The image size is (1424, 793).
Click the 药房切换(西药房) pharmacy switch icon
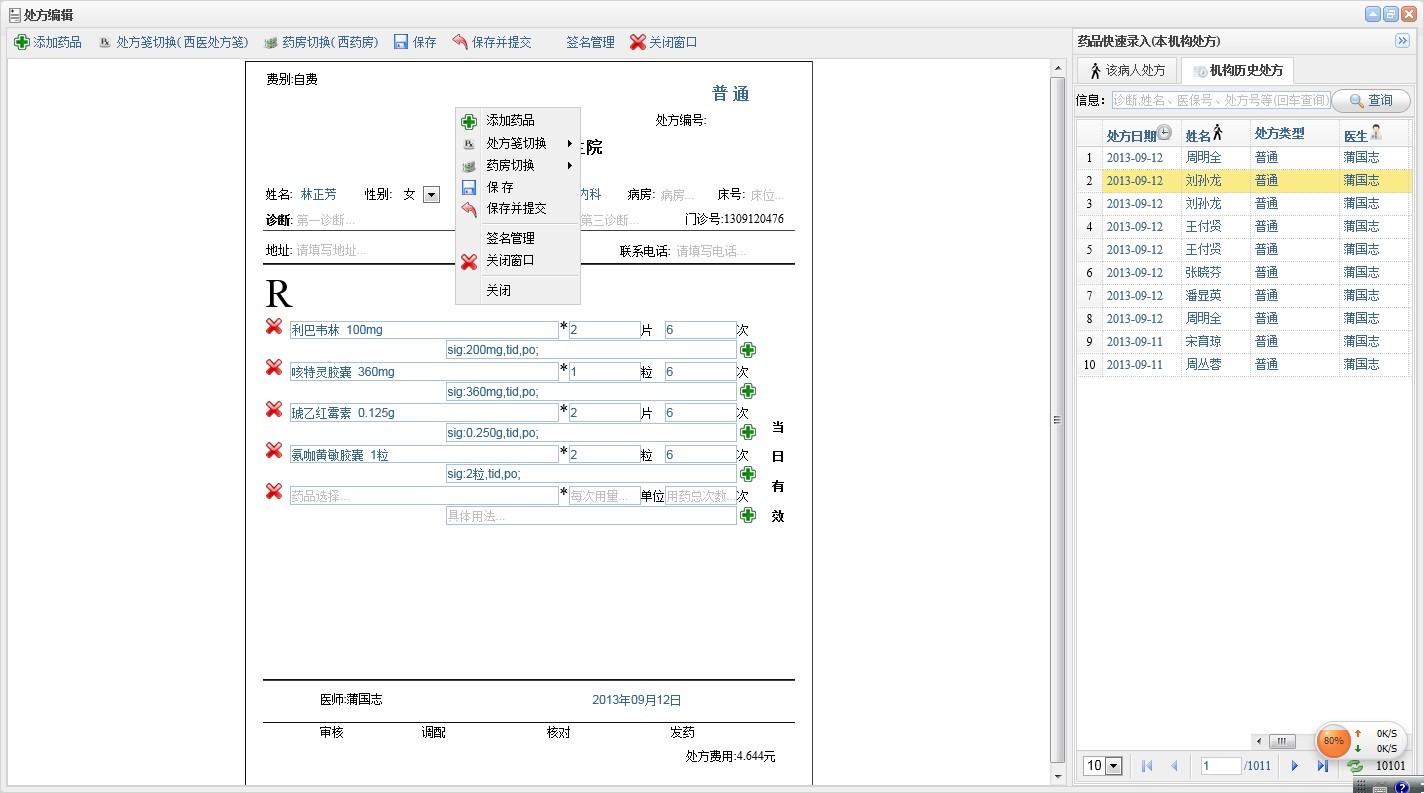[270, 41]
